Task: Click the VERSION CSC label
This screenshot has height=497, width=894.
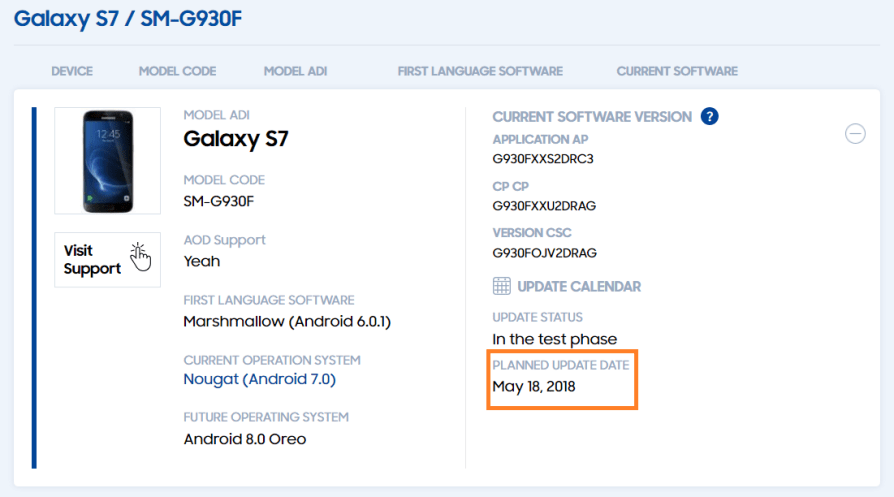Action: coord(532,233)
